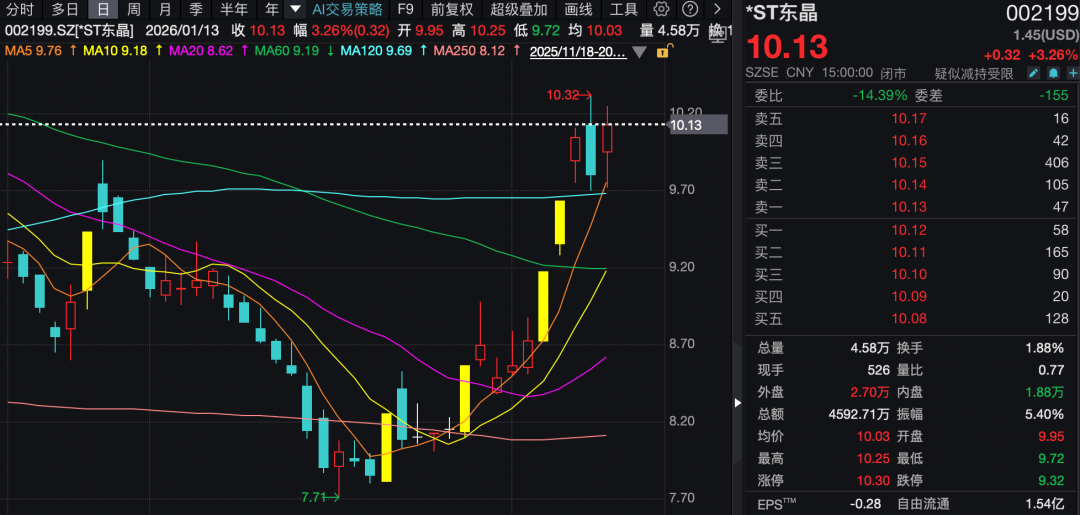Select the 周 weekly chart tab

133,9
